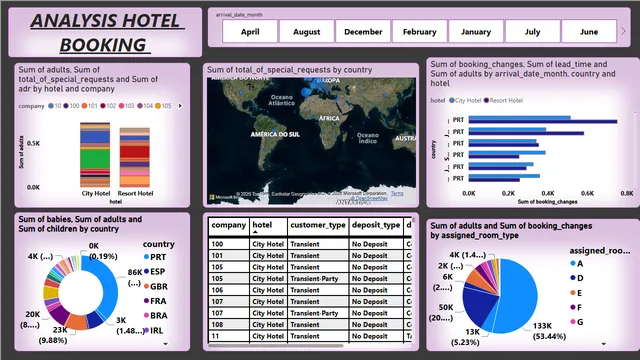This screenshot has height=360, width=640.
Task: Show more months with slicer right arrow
Action: 623,31
